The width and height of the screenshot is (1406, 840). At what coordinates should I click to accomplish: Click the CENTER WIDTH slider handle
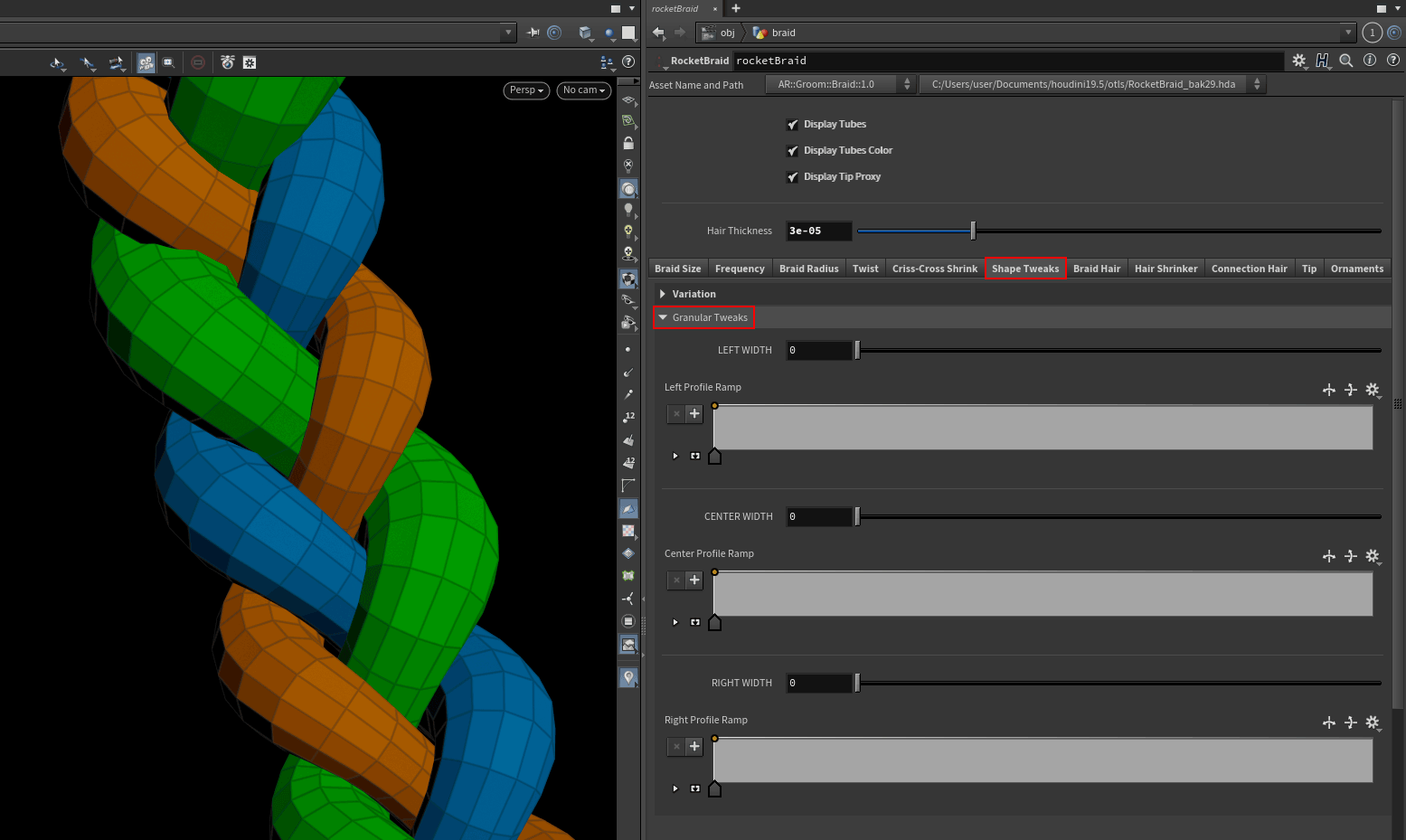[857, 516]
